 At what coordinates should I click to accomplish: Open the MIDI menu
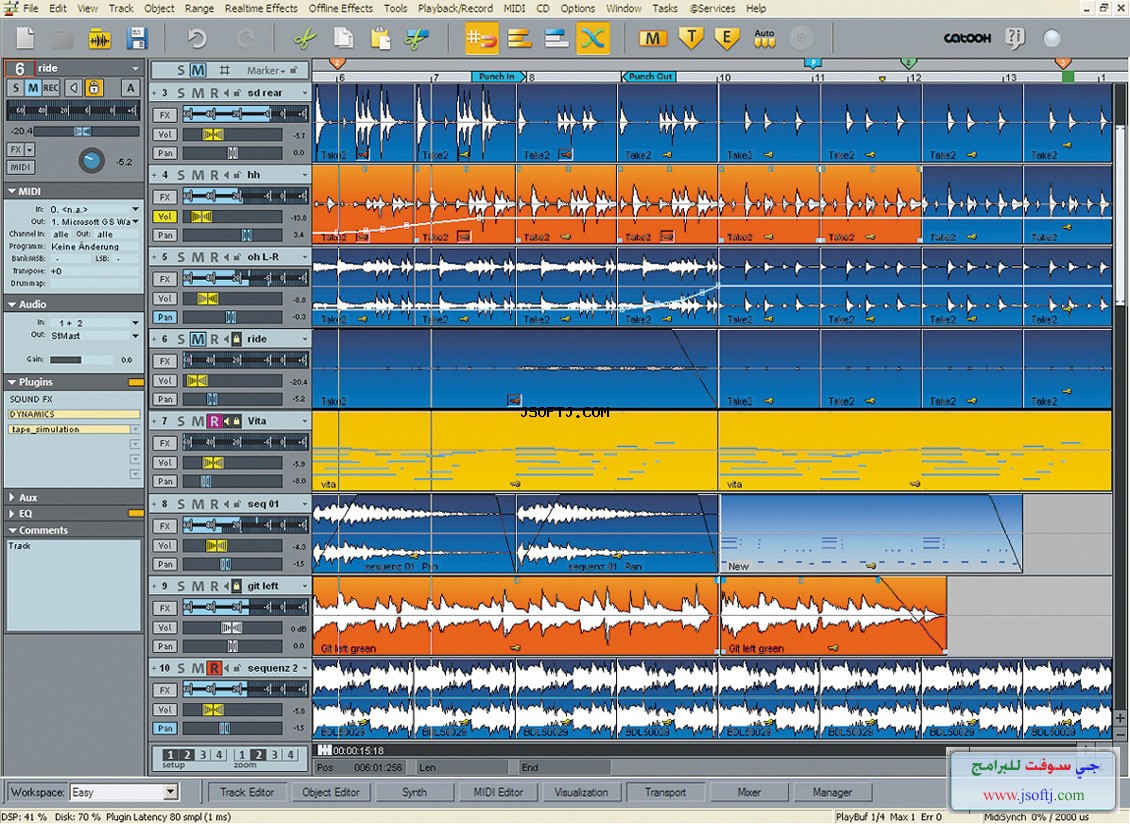click(514, 9)
